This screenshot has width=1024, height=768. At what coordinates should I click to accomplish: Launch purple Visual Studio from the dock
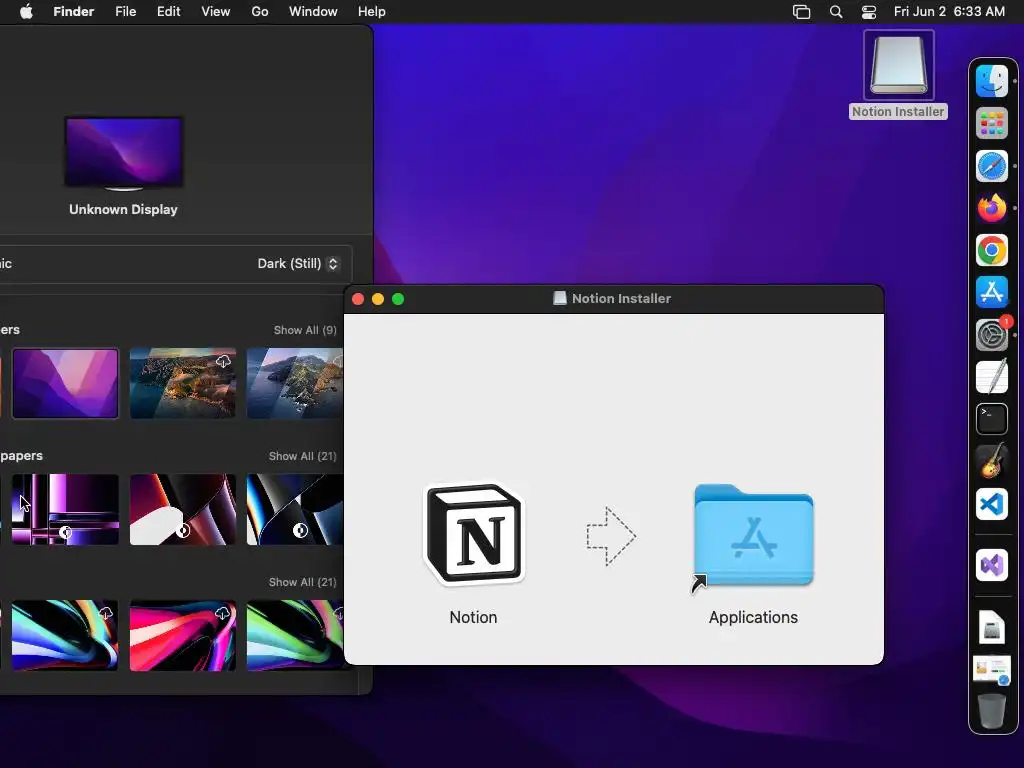click(x=991, y=565)
